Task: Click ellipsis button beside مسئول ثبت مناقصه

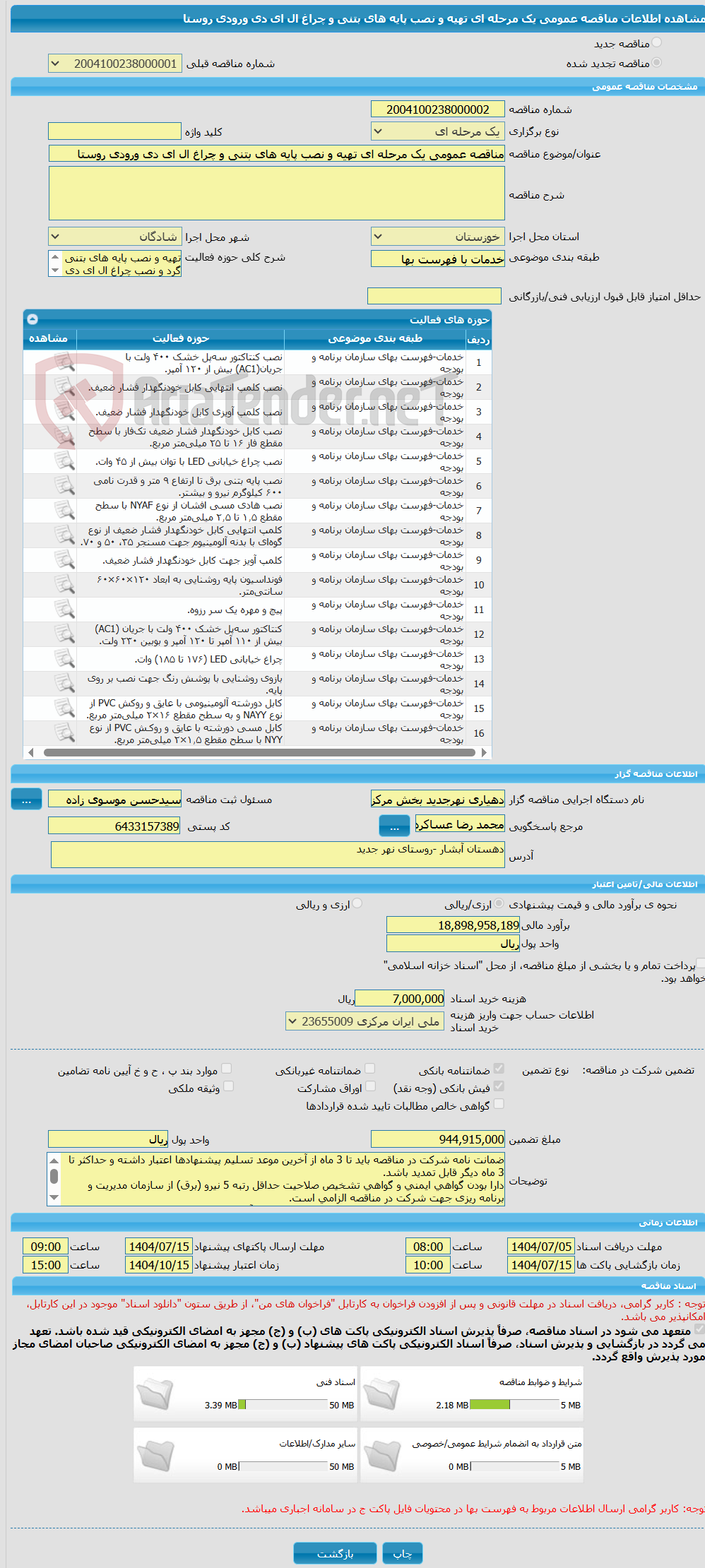Action: (x=27, y=800)
